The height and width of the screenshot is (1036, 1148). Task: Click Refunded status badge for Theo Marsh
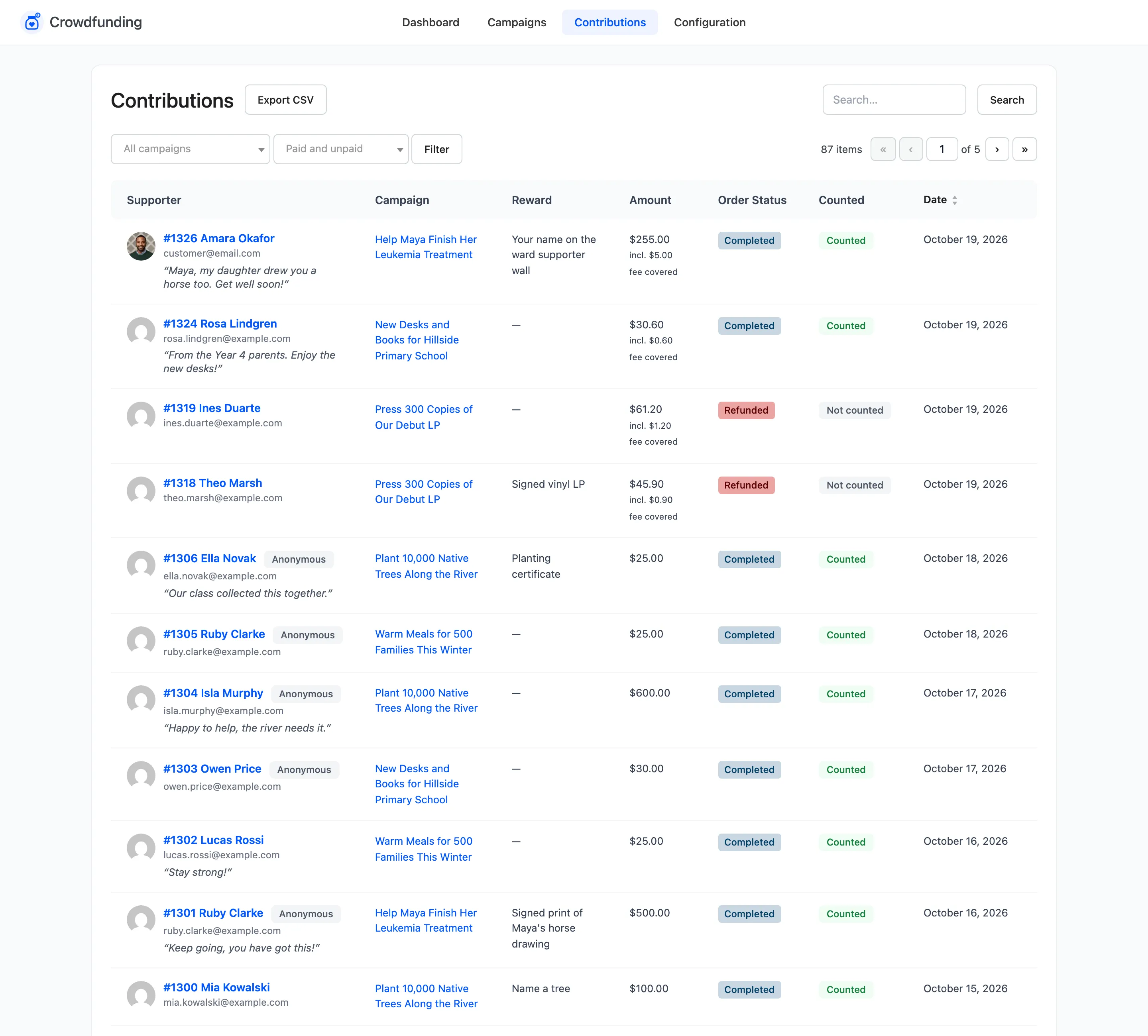click(746, 486)
